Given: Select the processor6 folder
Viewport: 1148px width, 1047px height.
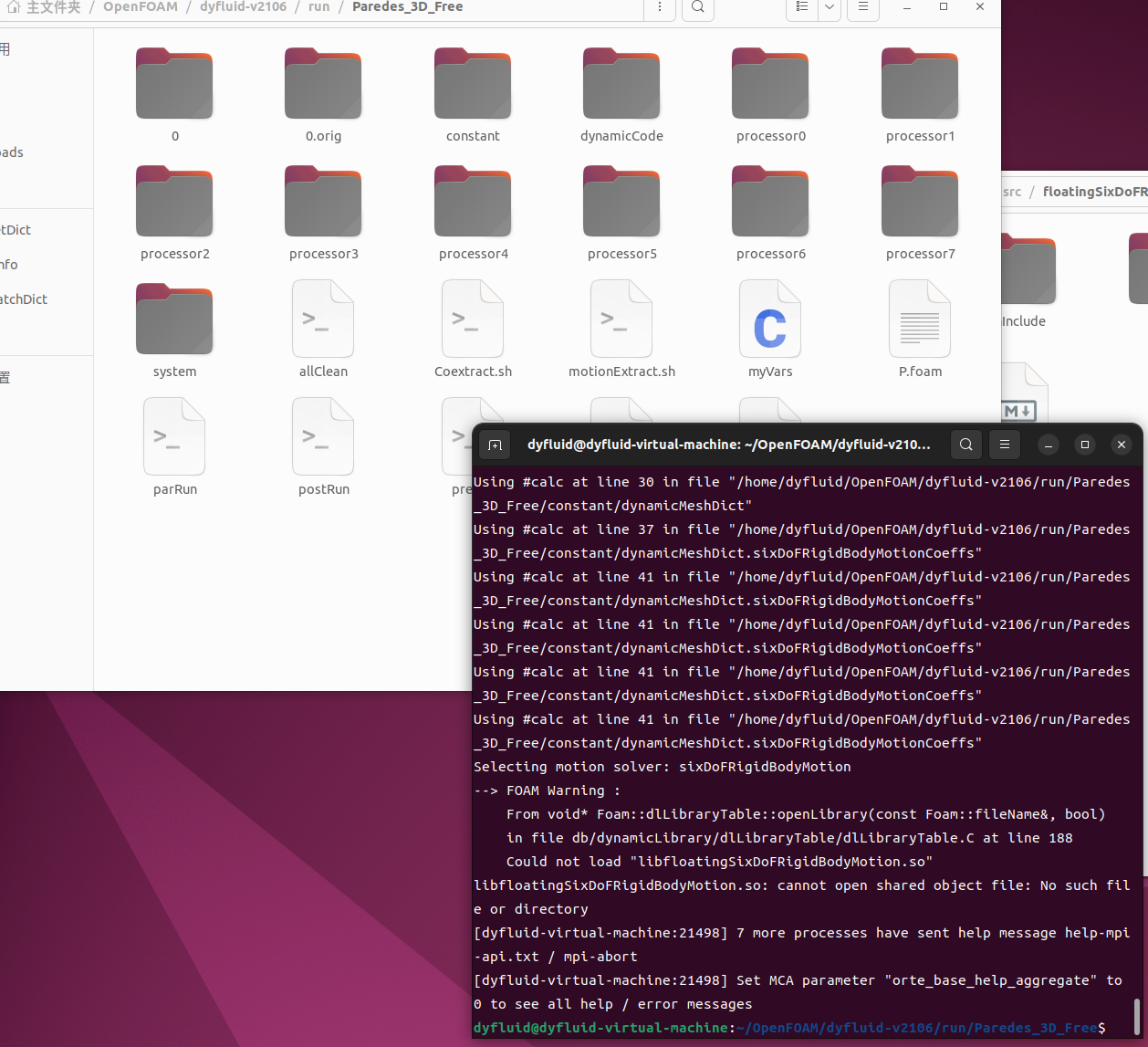Looking at the screenshot, I should [770, 202].
